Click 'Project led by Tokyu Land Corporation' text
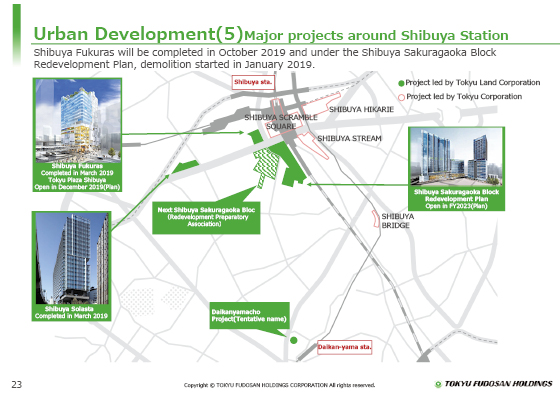560x396 pixels. pos(472,83)
